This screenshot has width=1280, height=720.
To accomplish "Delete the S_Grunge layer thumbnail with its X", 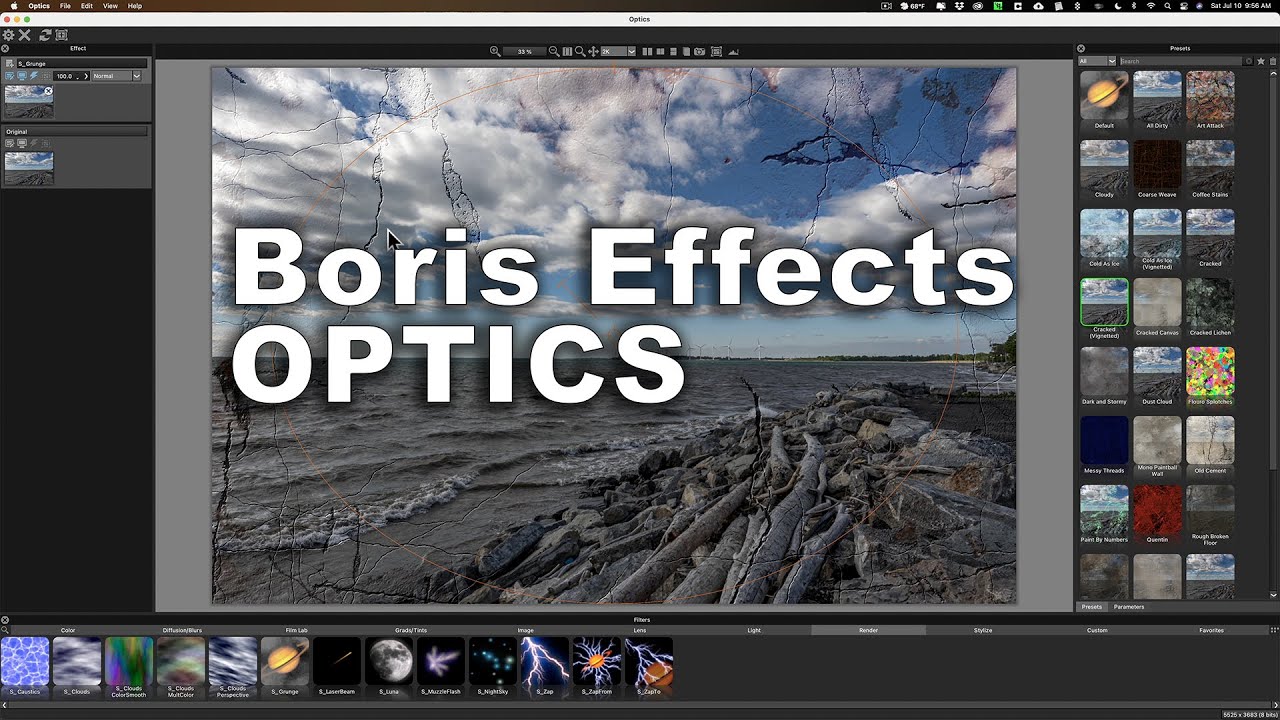I will point(48,91).
